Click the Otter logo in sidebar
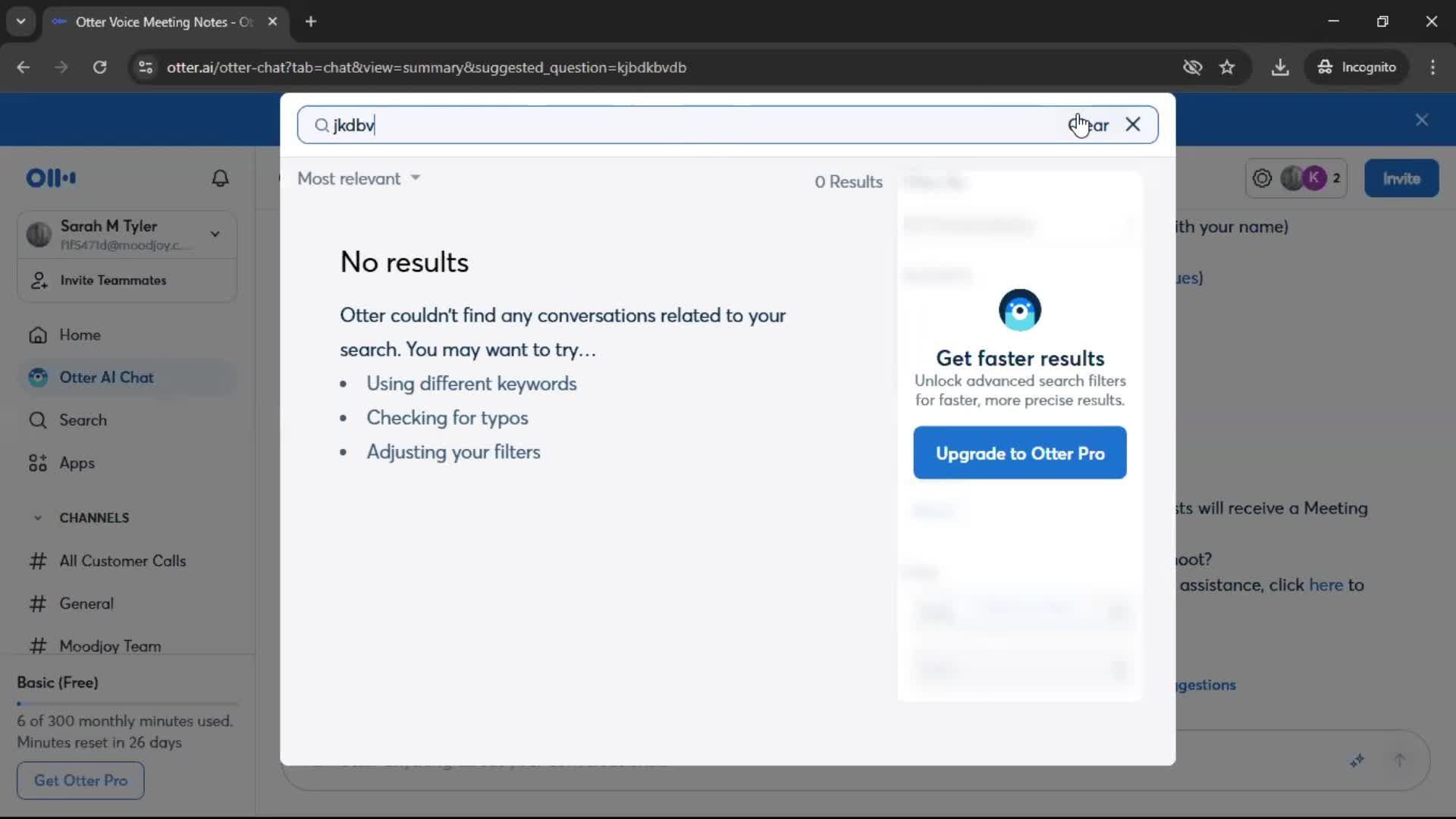This screenshot has height=819, width=1456. click(51, 178)
